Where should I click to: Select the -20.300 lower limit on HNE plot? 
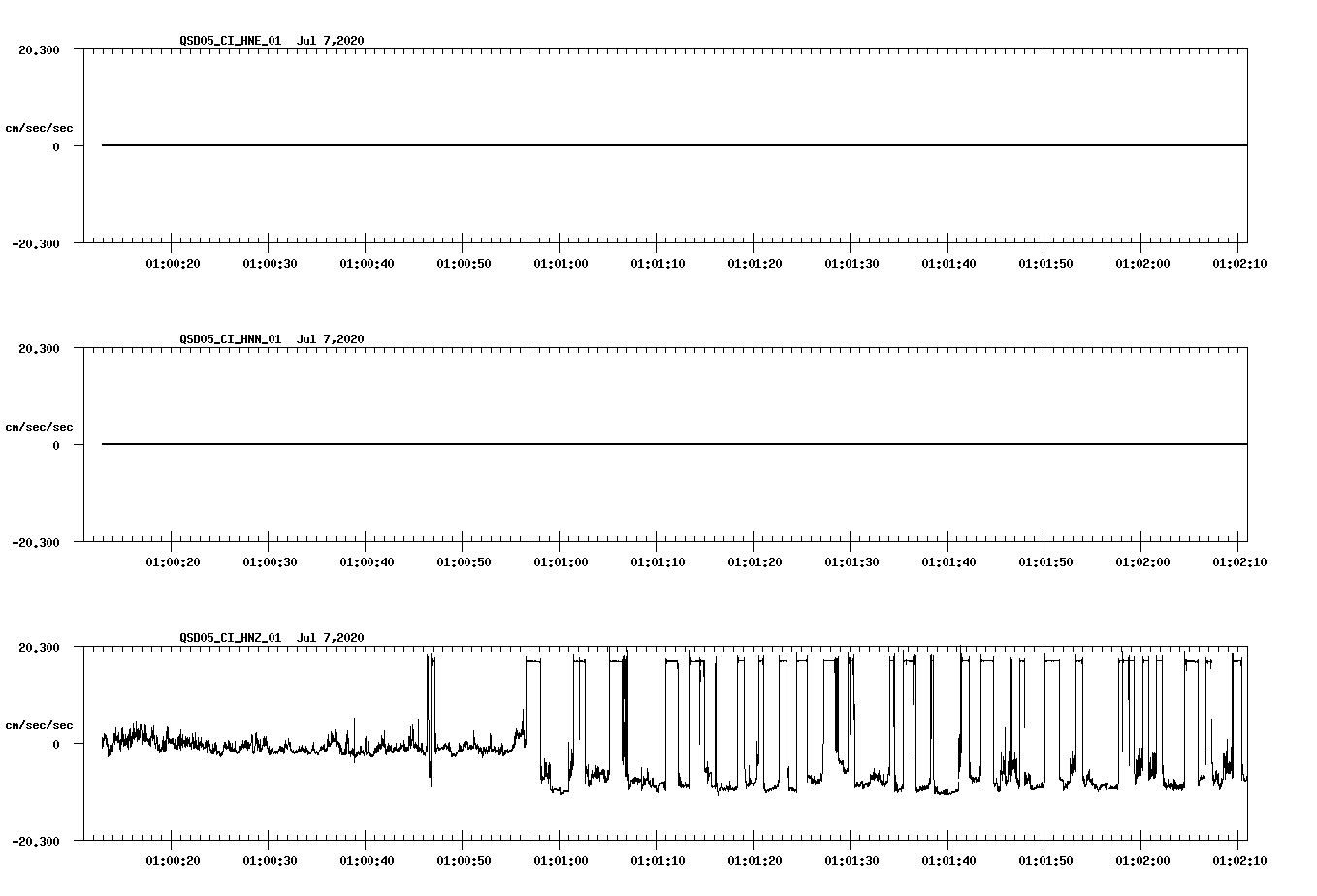point(36,243)
